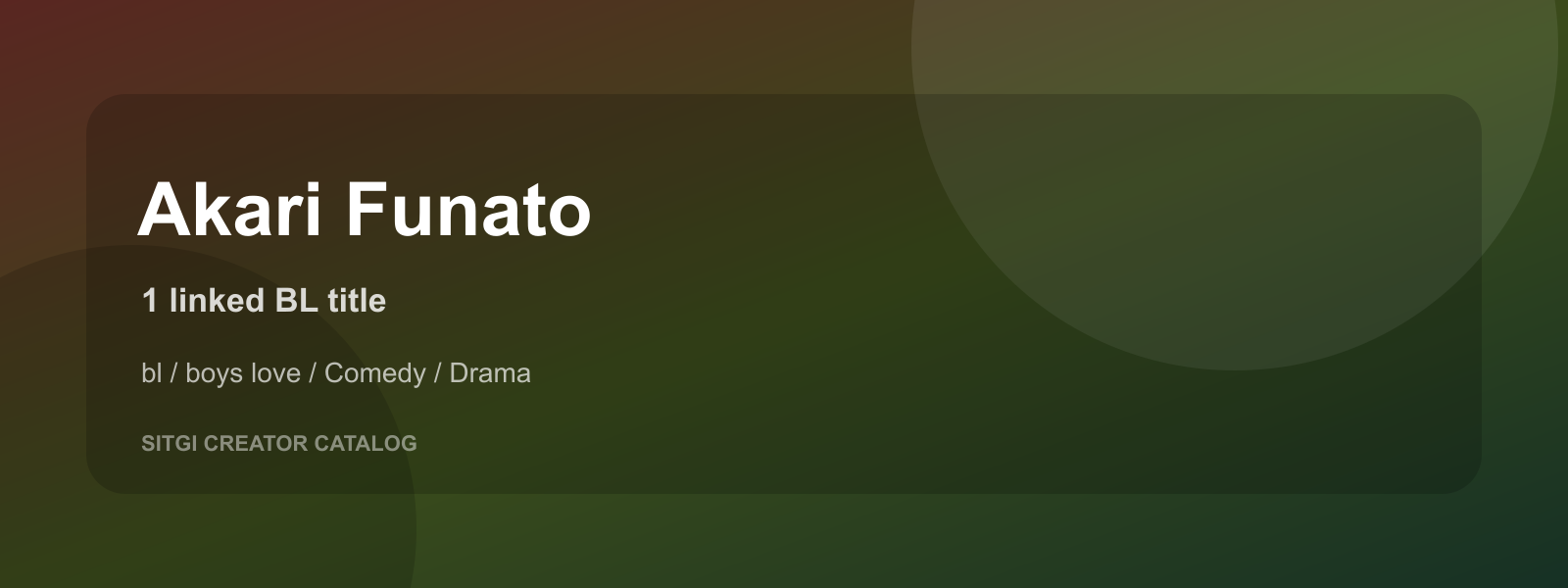This screenshot has width=1568, height=588.
Task: Click the Akari Funato heading
Action: point(365,209)
